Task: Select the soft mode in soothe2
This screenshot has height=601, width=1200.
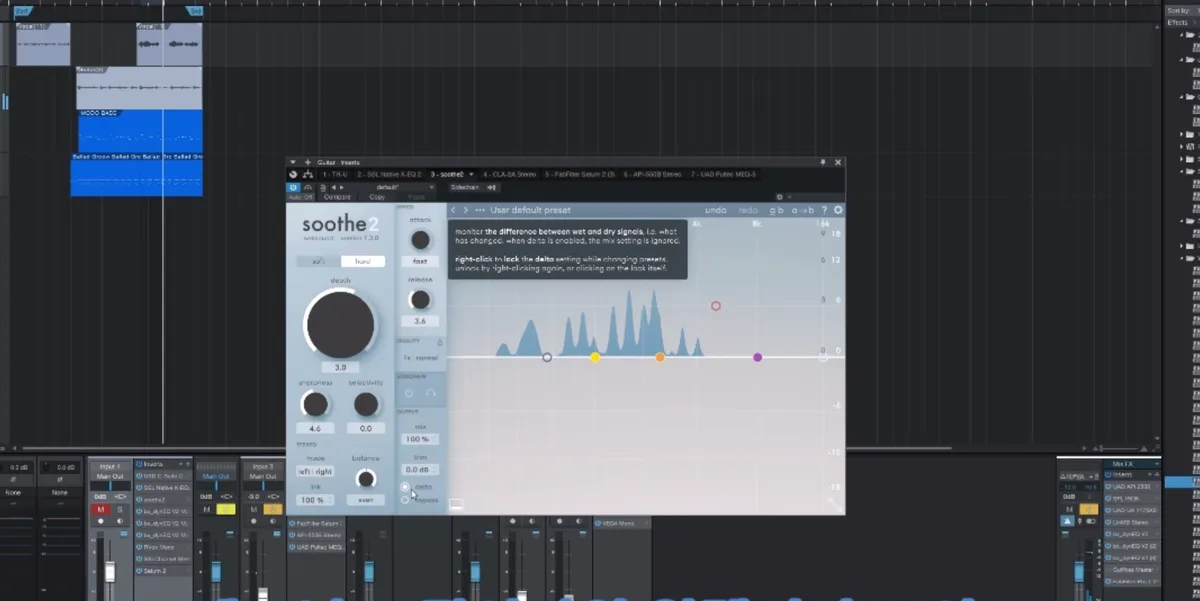Action: point(317,261)
